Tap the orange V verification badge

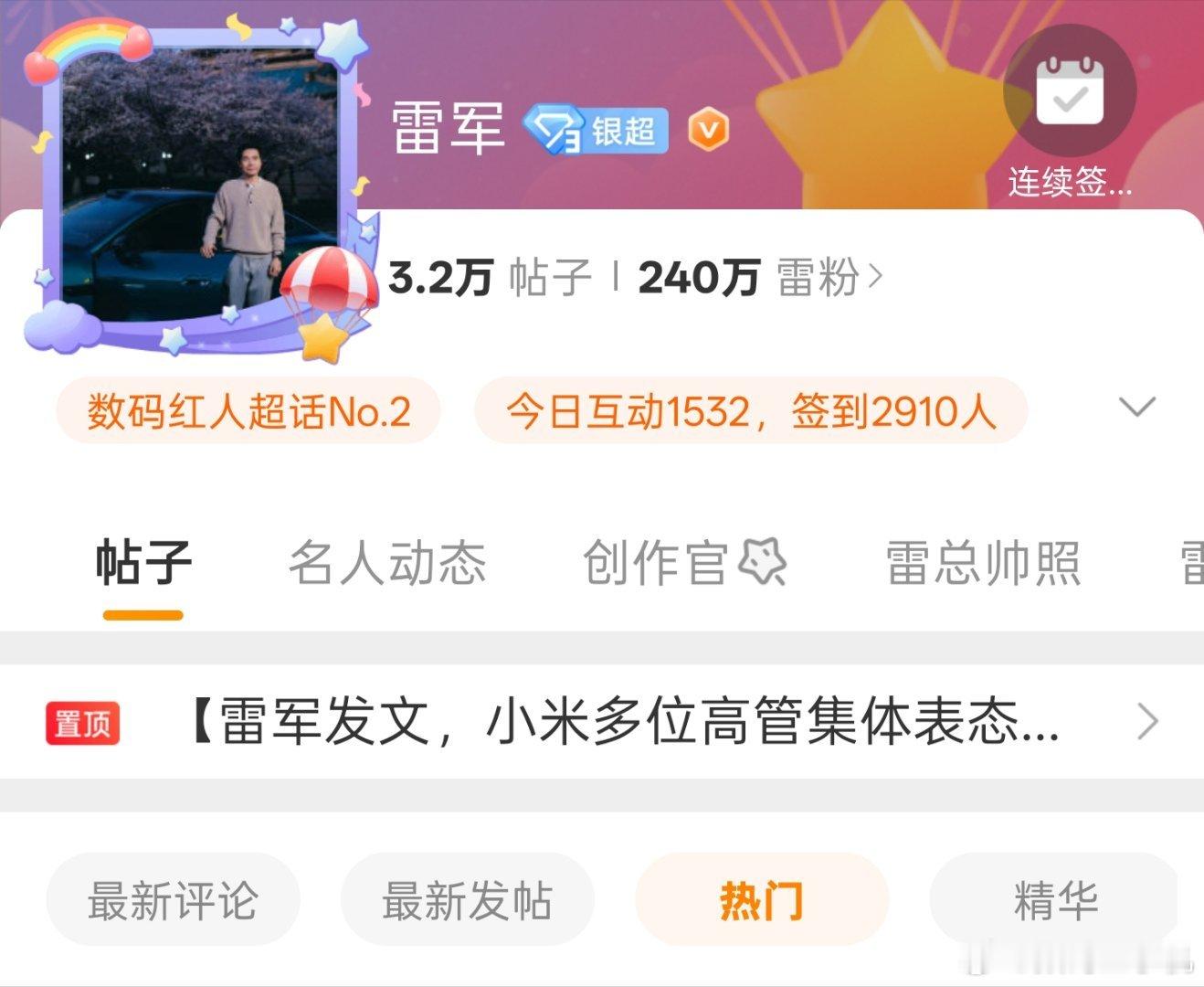click(x=708, y=129)
